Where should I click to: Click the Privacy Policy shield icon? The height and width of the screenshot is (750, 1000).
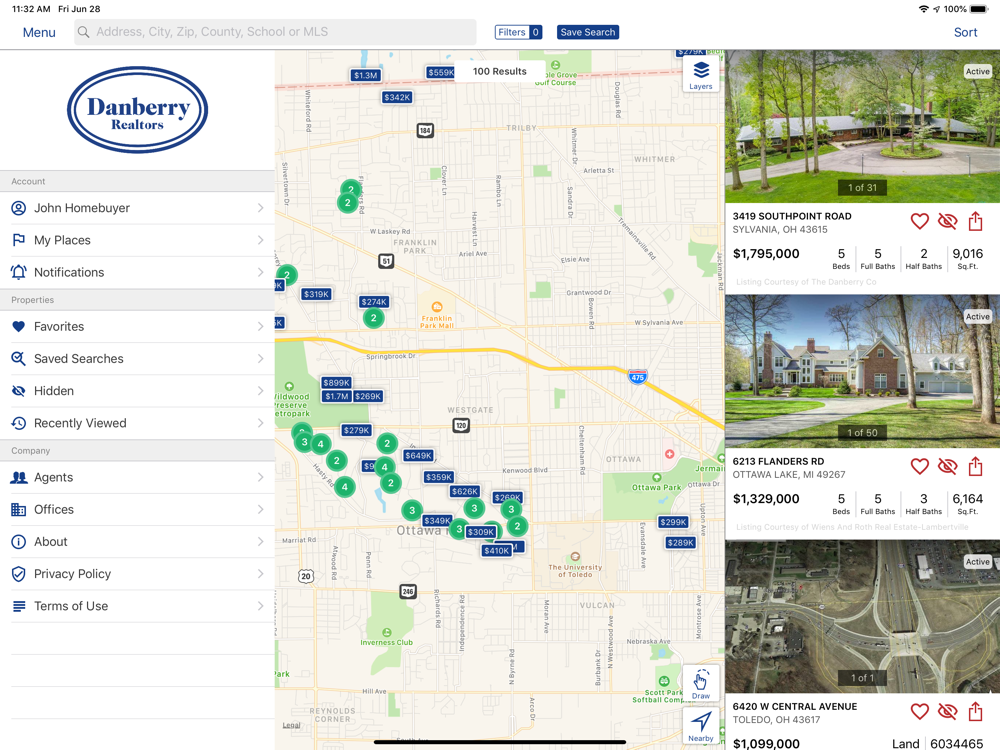[18, 574]
